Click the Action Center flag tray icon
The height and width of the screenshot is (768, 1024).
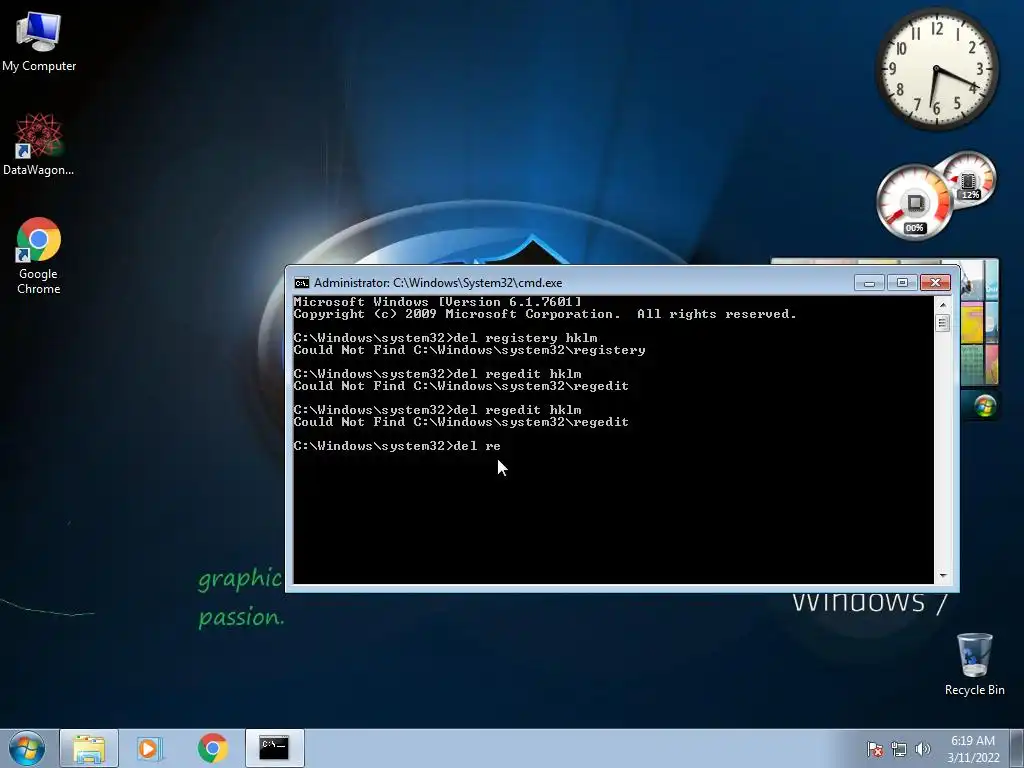[x=874, y=749]
